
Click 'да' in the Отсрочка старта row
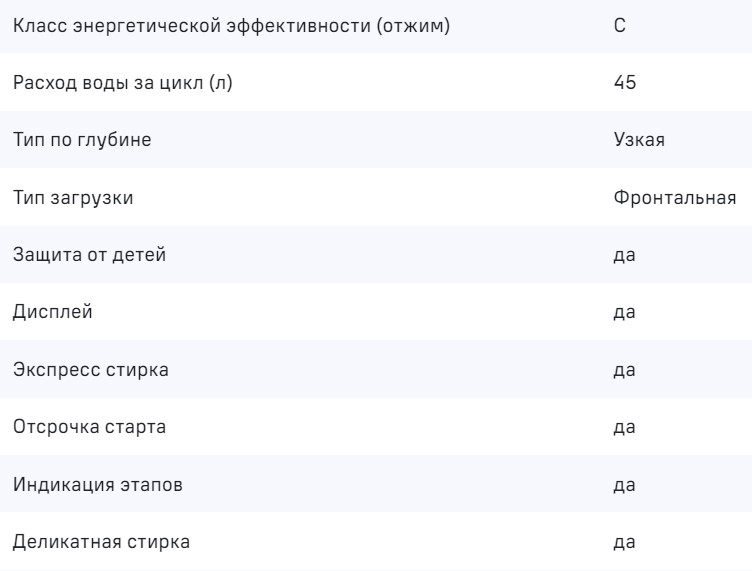[x=625, y=428]
